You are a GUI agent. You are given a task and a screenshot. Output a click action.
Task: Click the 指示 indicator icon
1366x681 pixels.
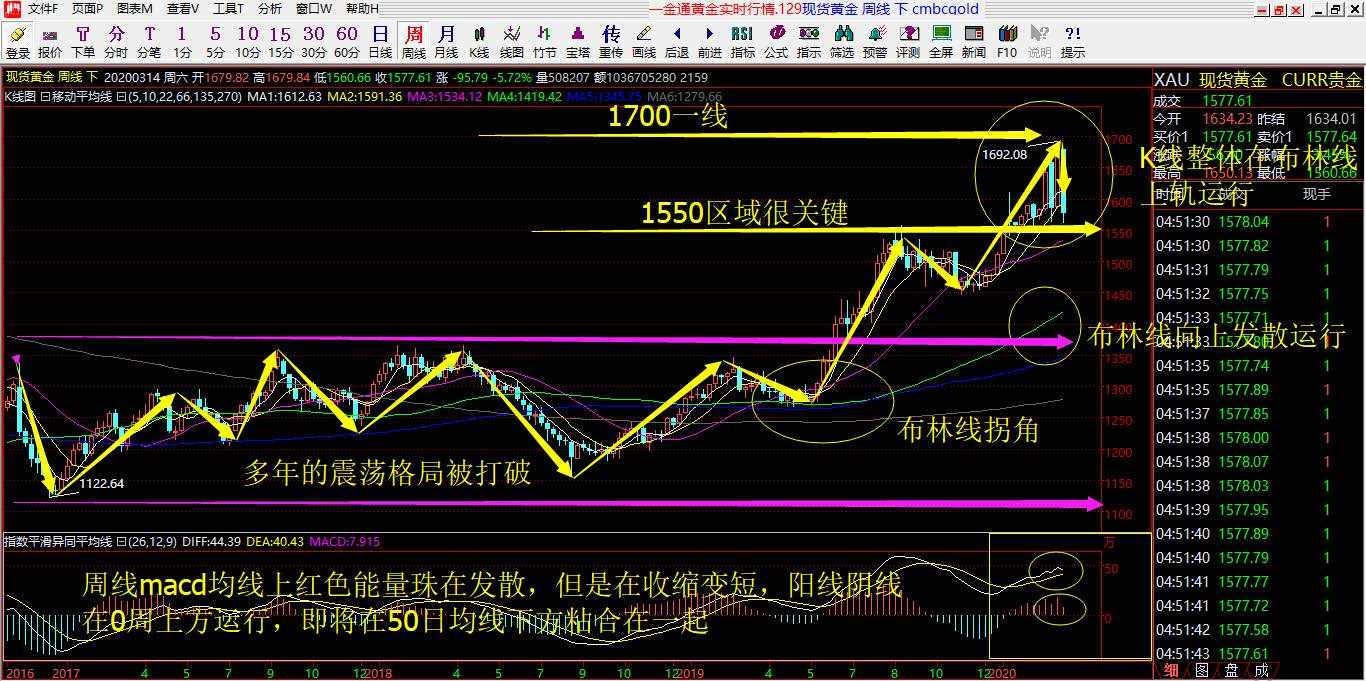[x=809, y=42]
